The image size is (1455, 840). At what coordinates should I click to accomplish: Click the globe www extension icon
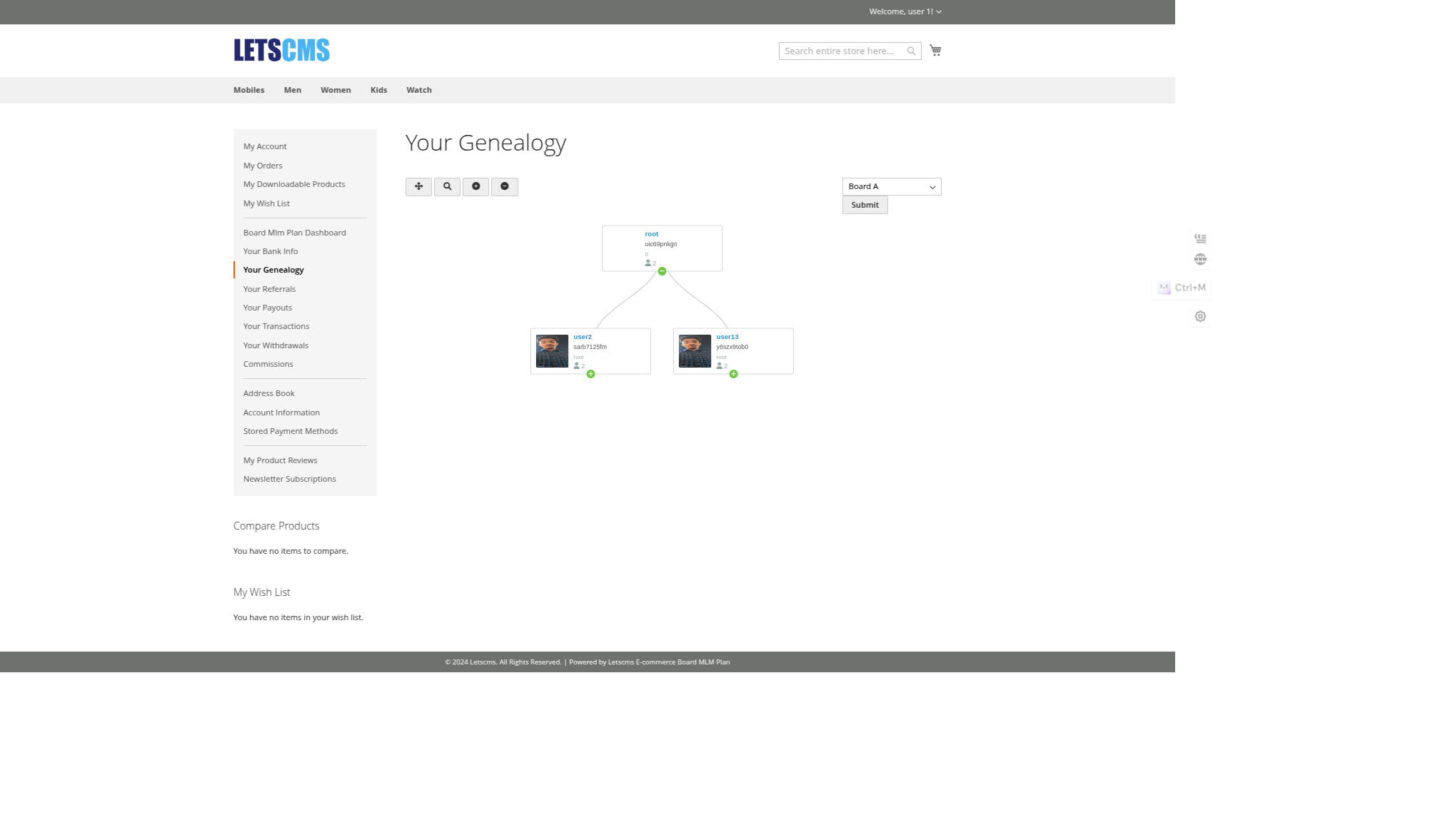pos(1200,259)
